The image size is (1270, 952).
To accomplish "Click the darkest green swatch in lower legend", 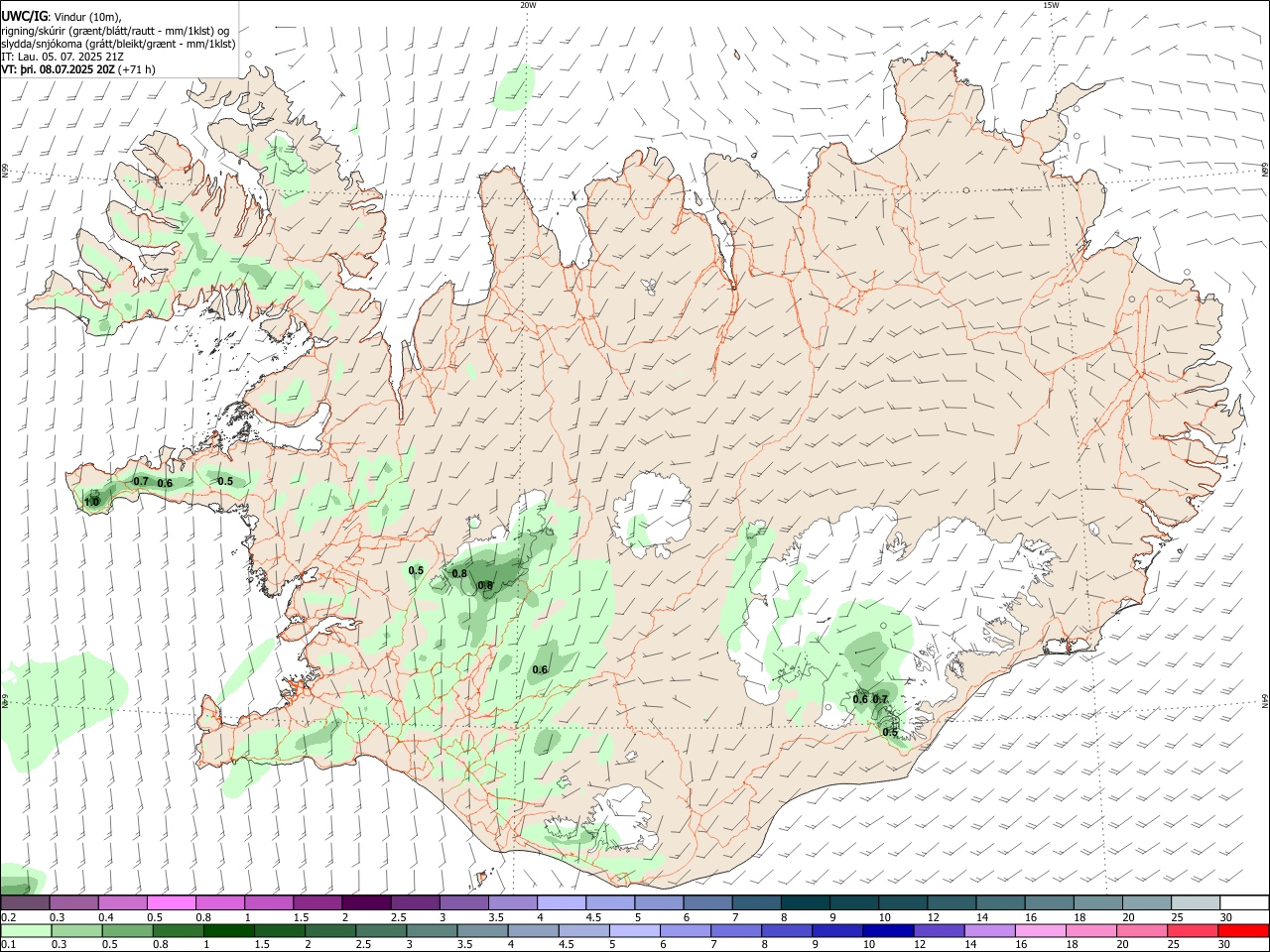I will point(230,931).
